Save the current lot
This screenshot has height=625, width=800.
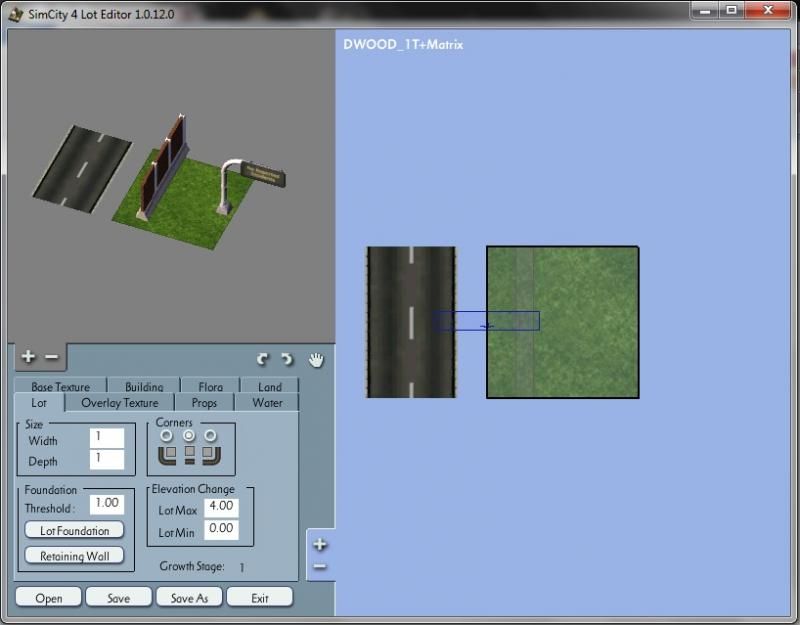pos(118,597)
